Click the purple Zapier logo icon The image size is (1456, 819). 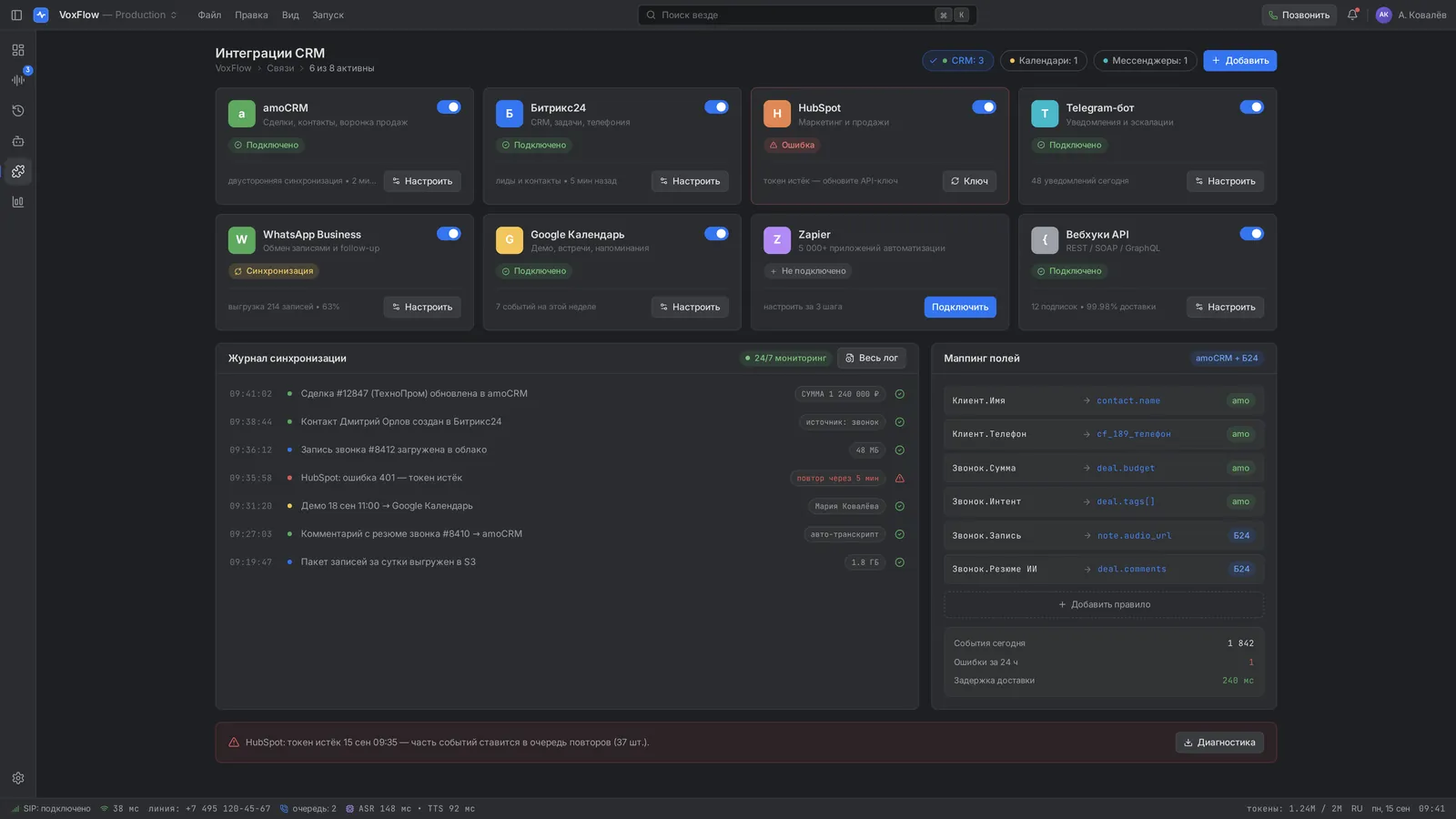[x=776, y=240]
